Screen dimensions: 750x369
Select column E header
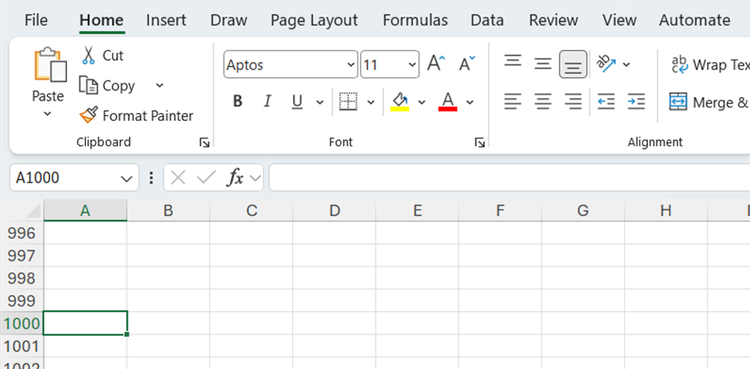click(x=417, y=210)
